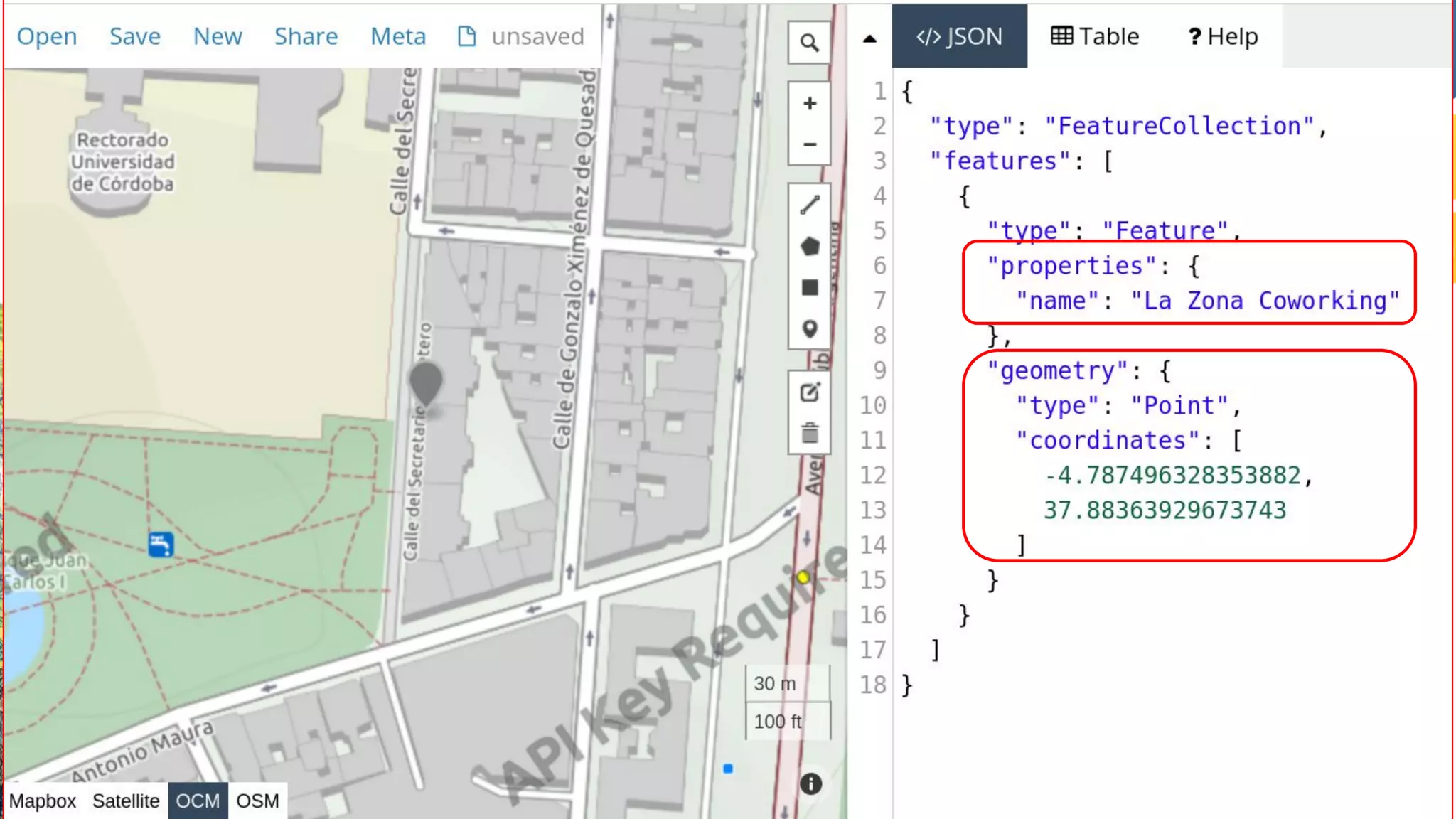Zoom out with the minus button

point(809,144)
